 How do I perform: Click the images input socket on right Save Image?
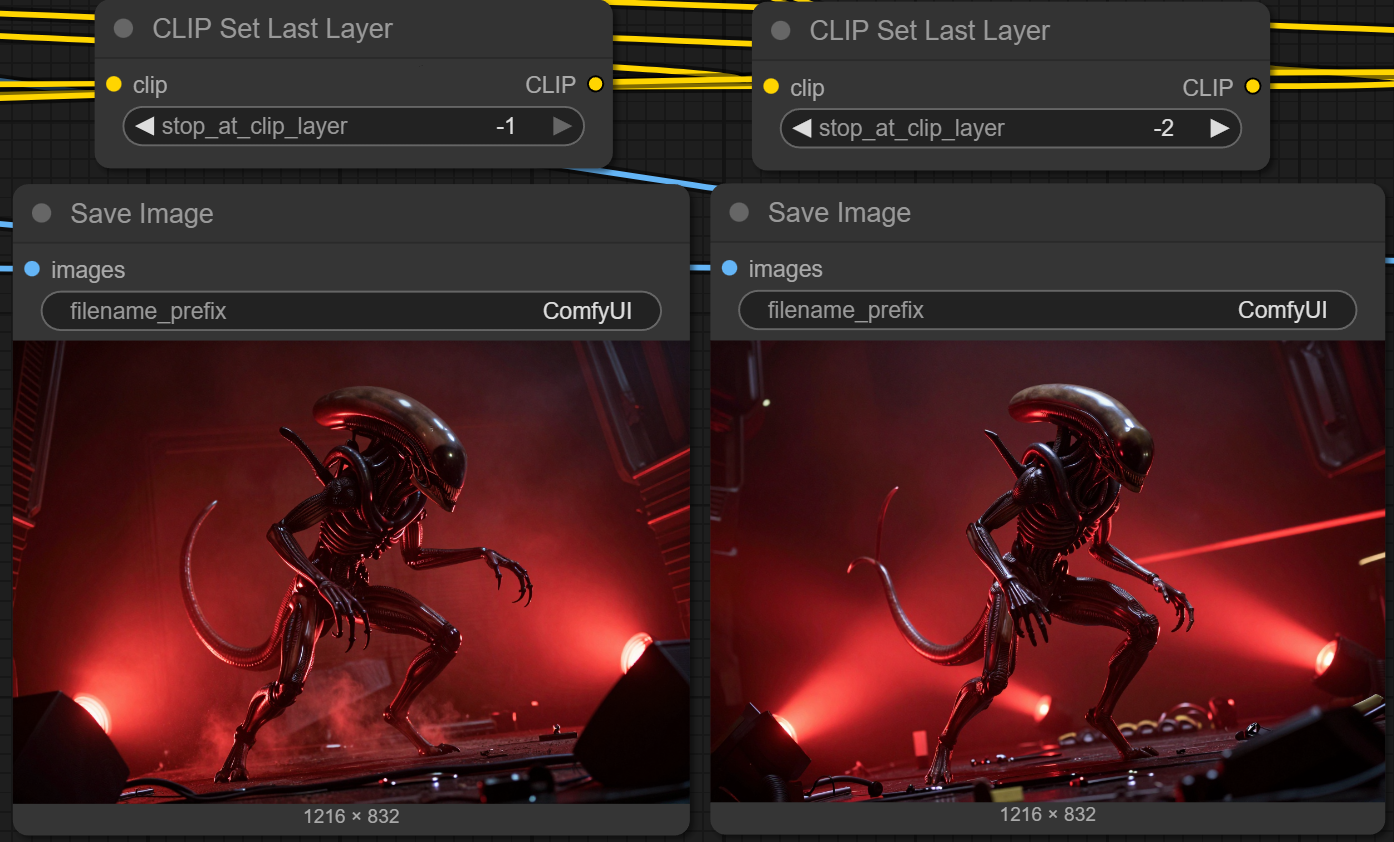pos(729,268)
